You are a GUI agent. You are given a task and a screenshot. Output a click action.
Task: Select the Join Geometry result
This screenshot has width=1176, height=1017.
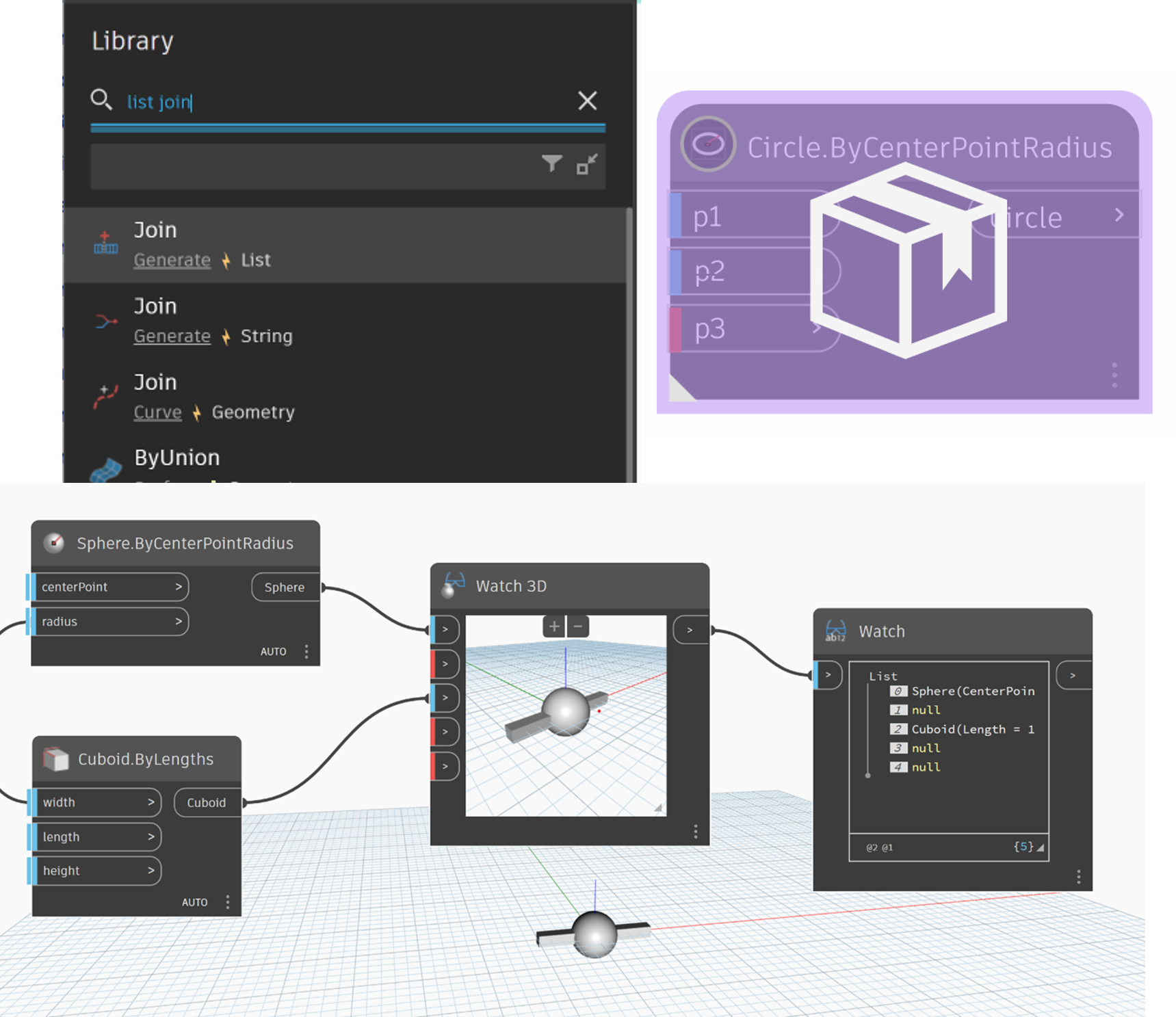click(x=346, y=397)
